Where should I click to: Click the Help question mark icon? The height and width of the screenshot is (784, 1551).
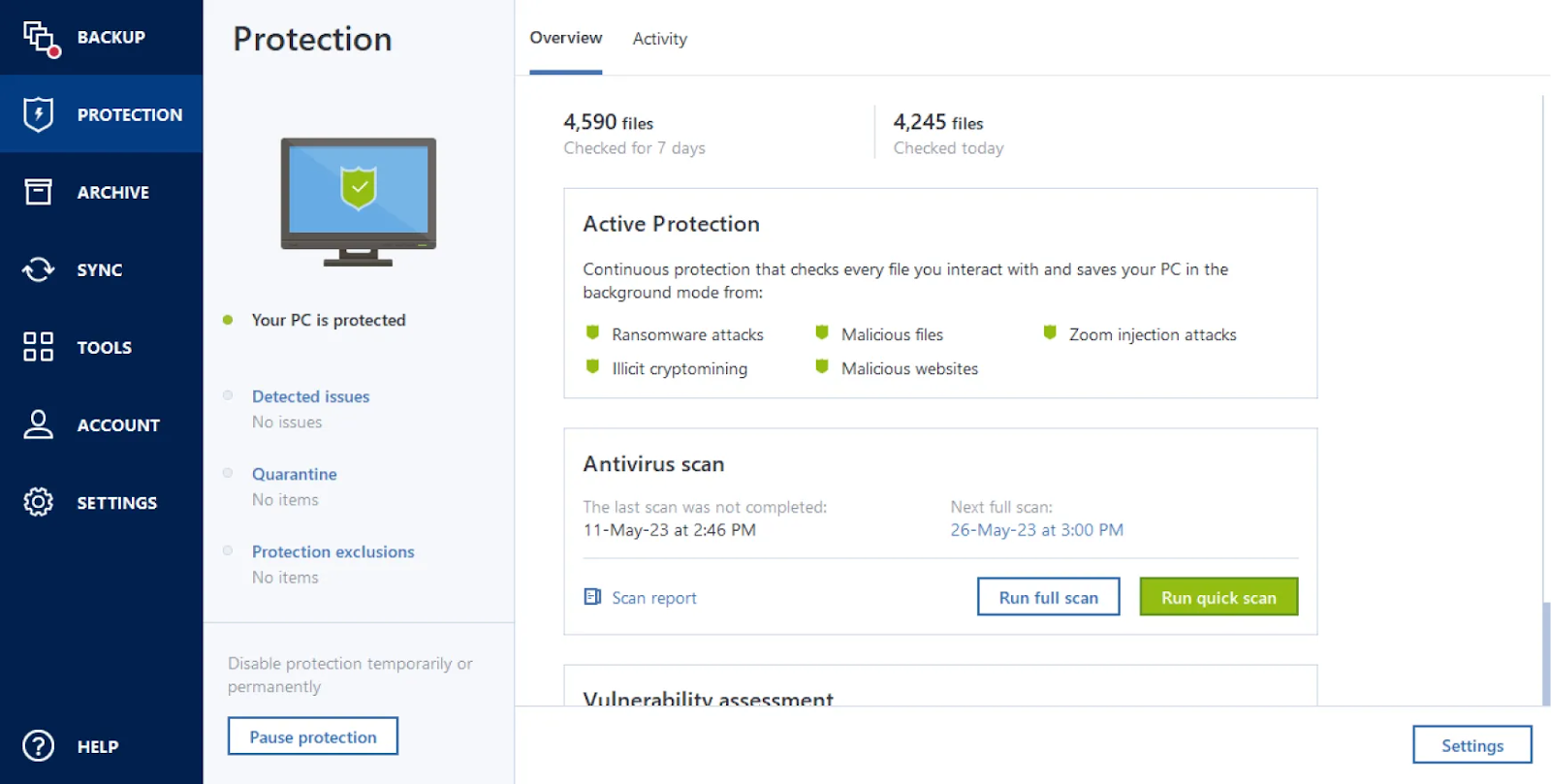pos(38,746)
